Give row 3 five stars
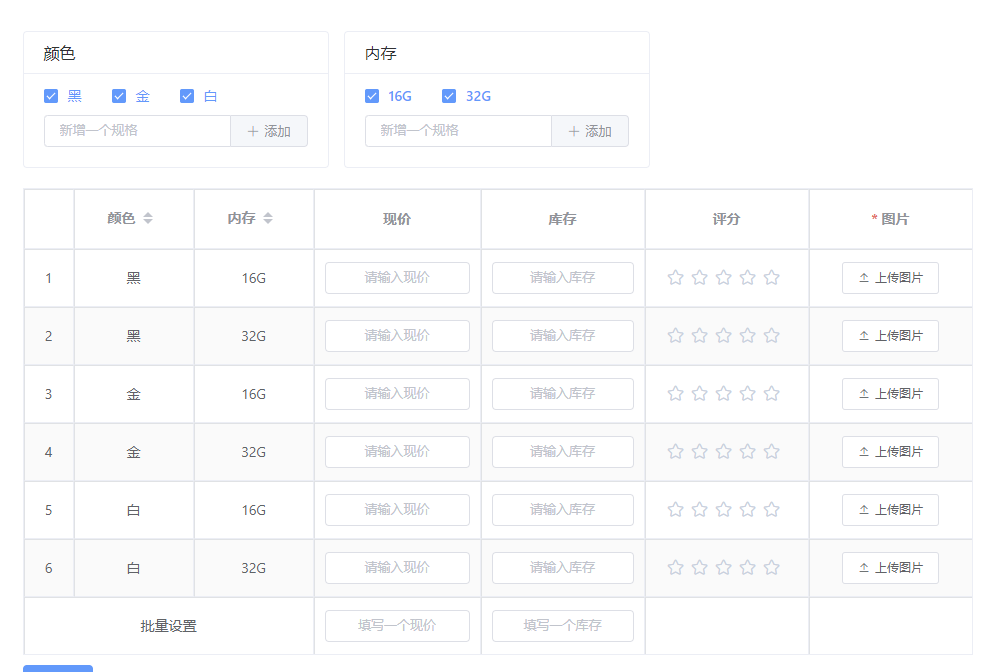 click(772, 394)
